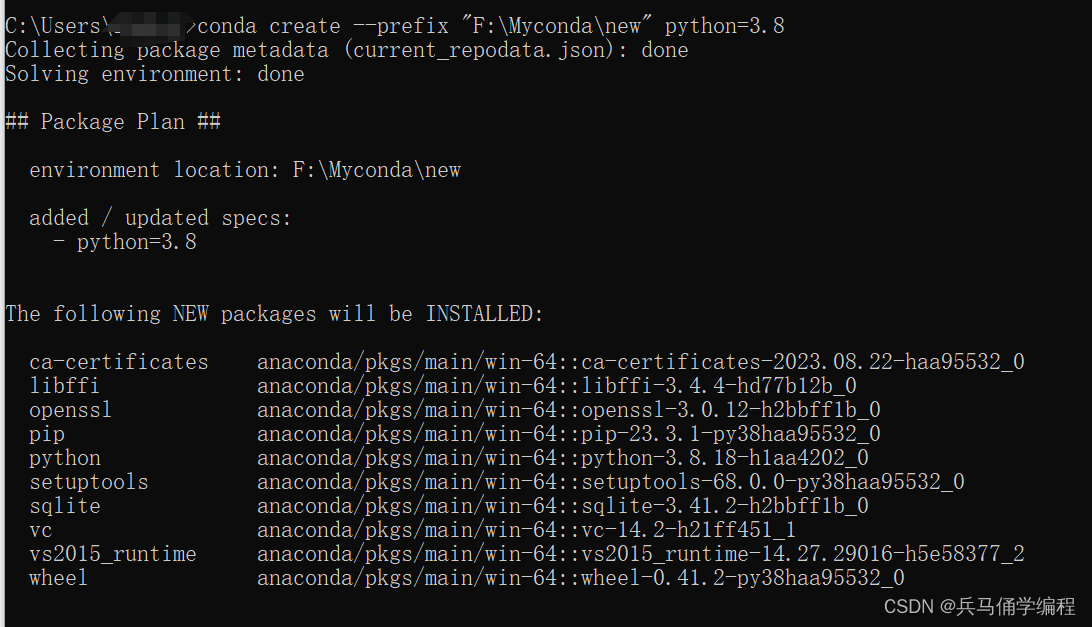The height and width of the screenshot is (627, 1092).
Task: Click the "added / updated specs:" text
Action: (160, 218)
